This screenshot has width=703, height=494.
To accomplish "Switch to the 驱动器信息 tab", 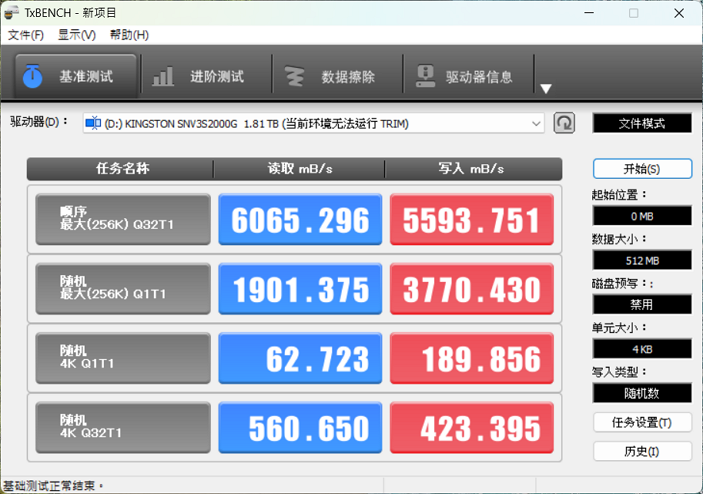I will coord(468,76).
